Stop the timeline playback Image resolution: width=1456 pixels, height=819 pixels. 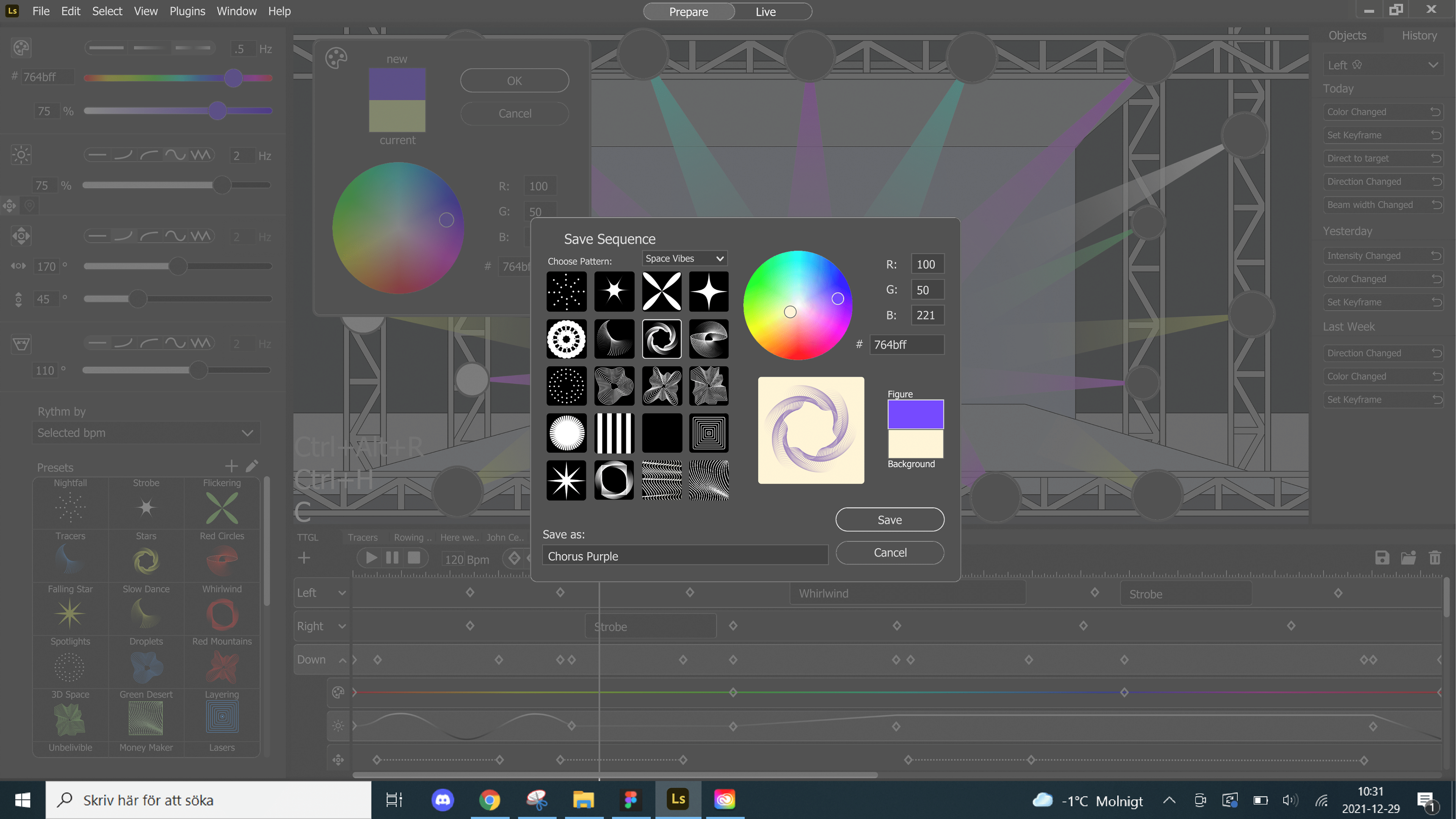tap(414, 558)
